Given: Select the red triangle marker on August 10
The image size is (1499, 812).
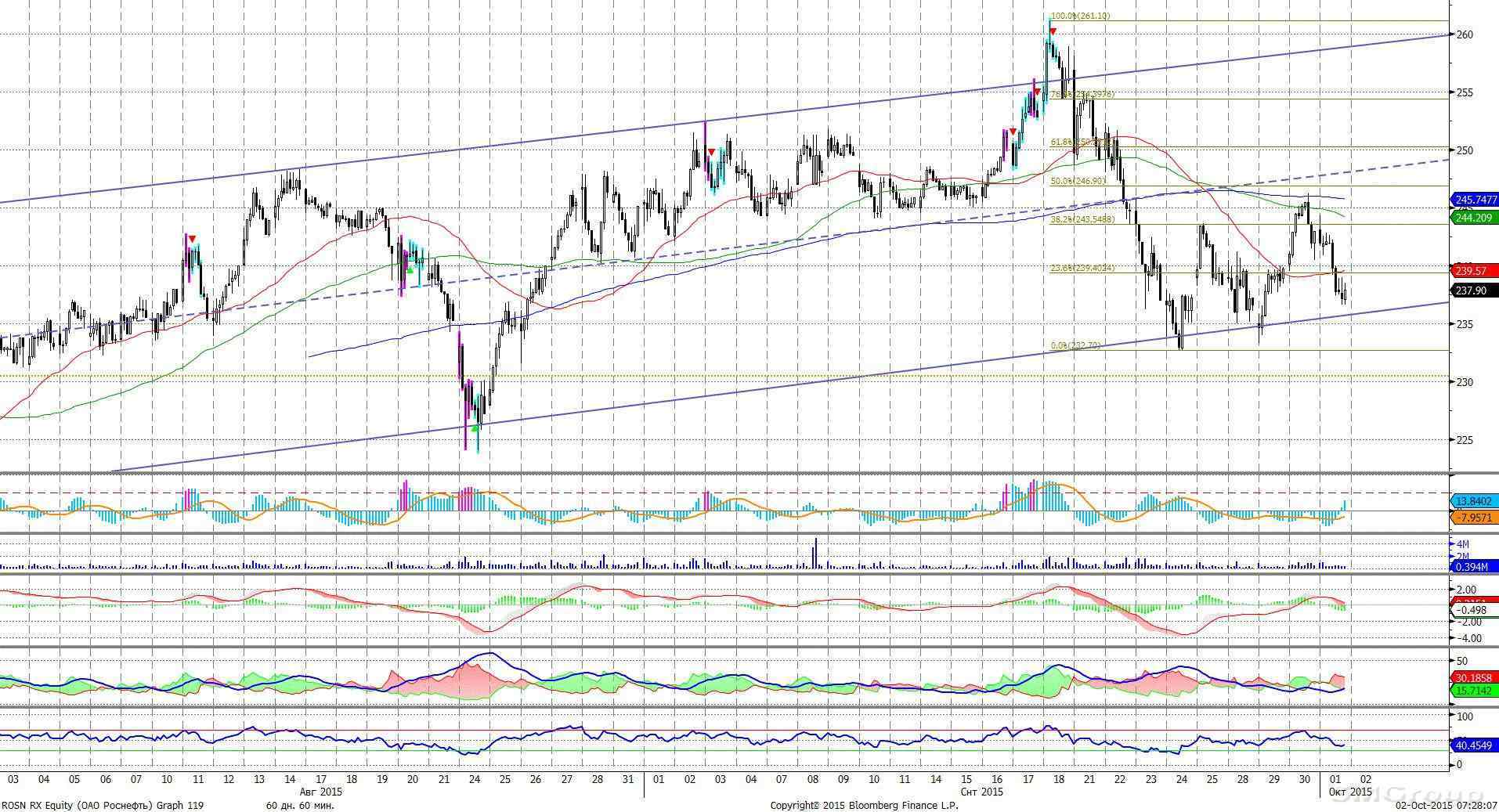Looking at the screenshot, I should (x=193, y=239).
